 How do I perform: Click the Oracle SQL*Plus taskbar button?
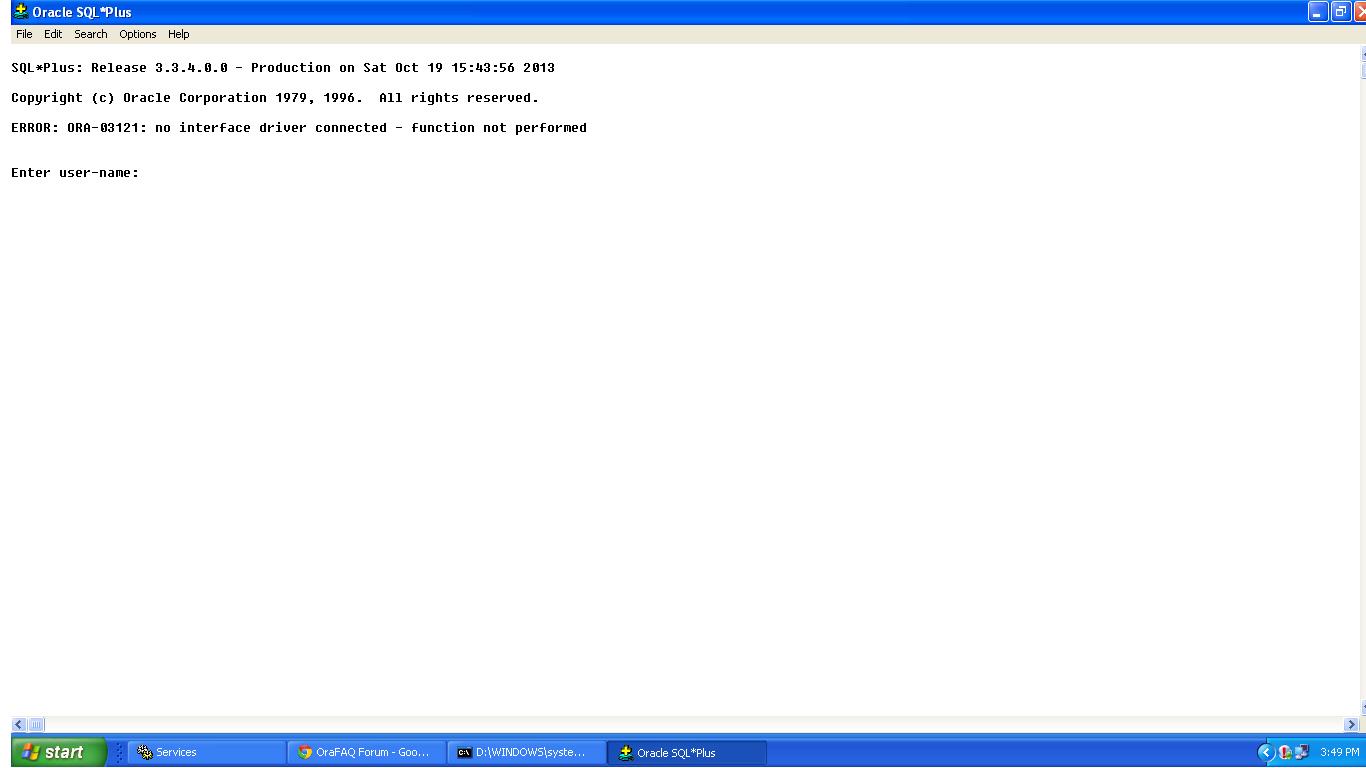tap(686, 752)
